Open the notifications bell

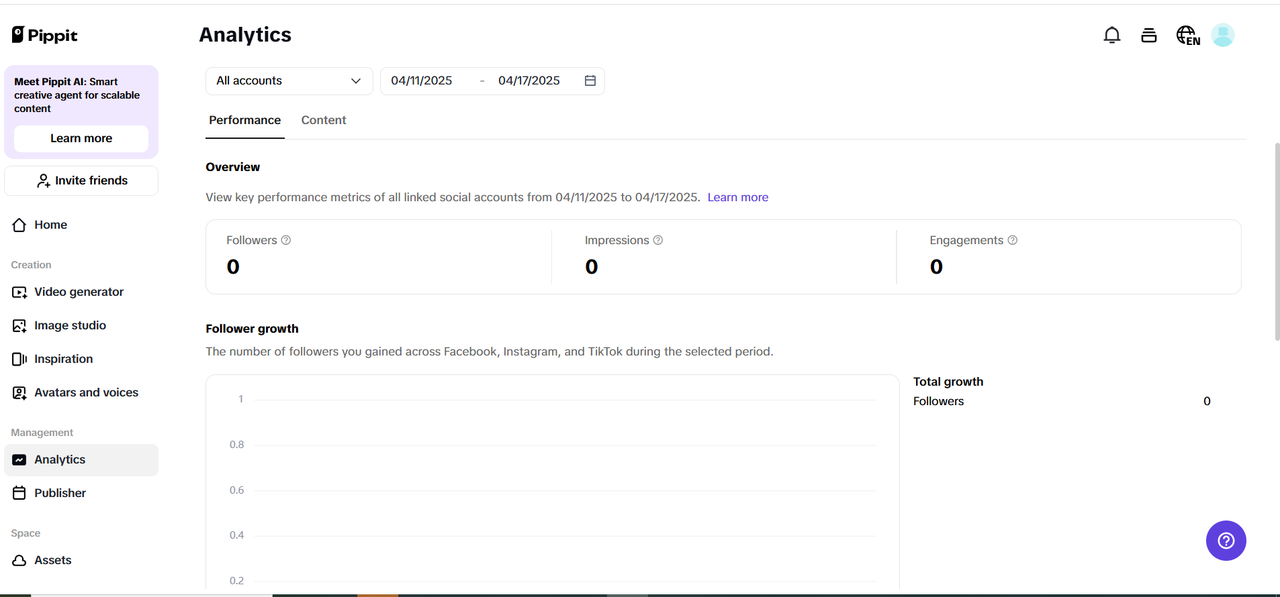1112,35
